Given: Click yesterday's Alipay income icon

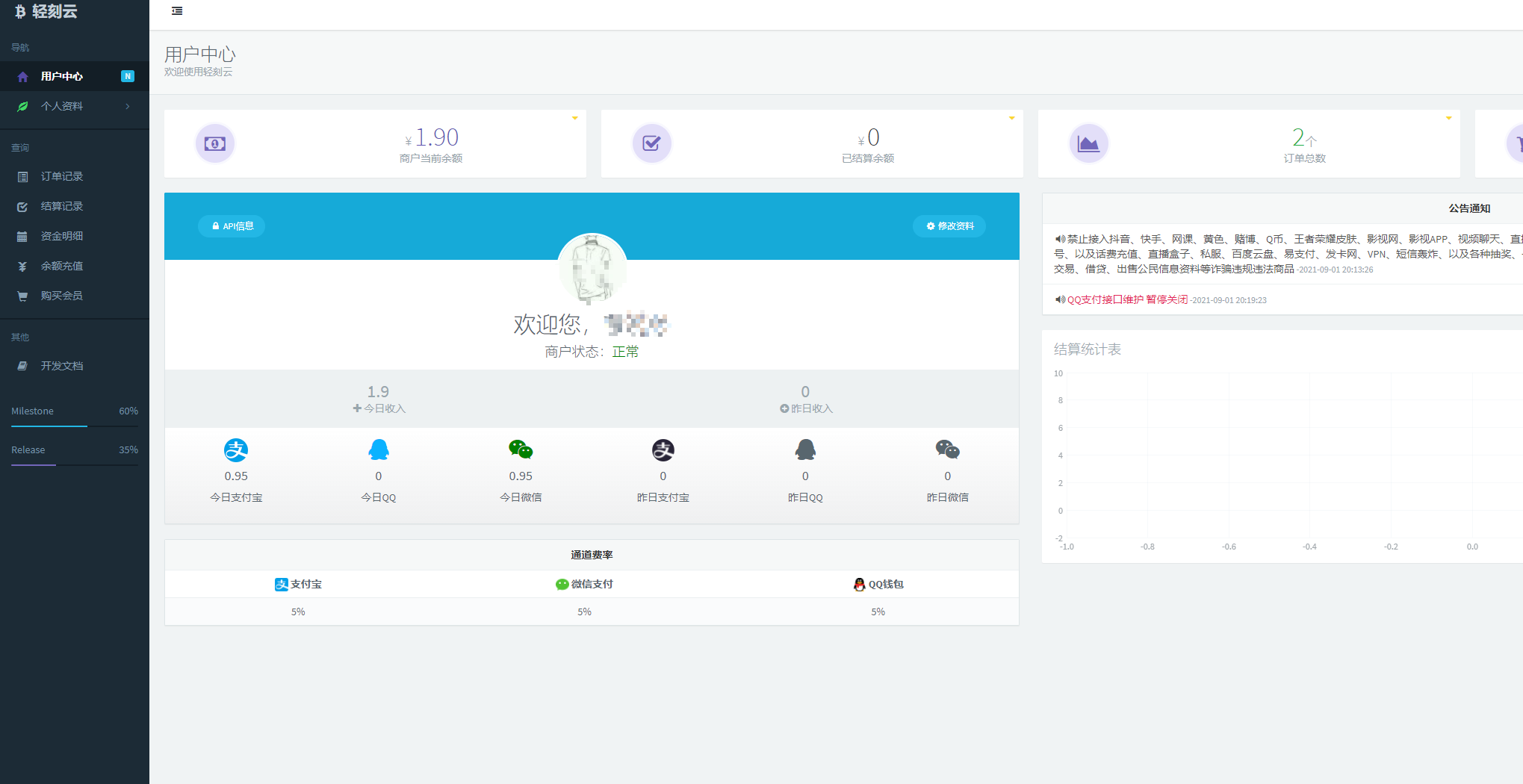Looking at the screenshot, I should 663,450.
